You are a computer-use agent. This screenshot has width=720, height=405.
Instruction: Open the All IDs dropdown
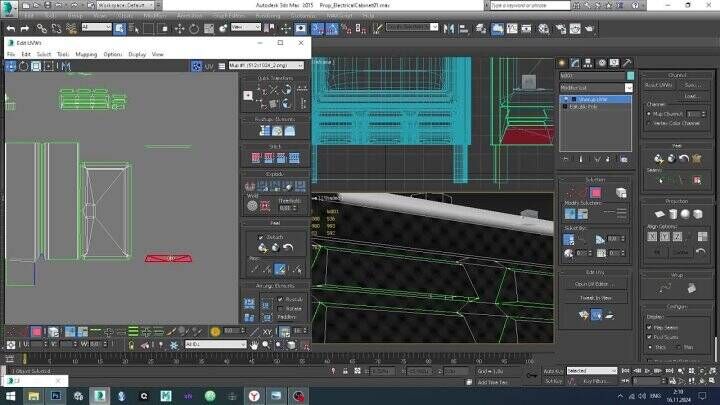tap(215, 344)
